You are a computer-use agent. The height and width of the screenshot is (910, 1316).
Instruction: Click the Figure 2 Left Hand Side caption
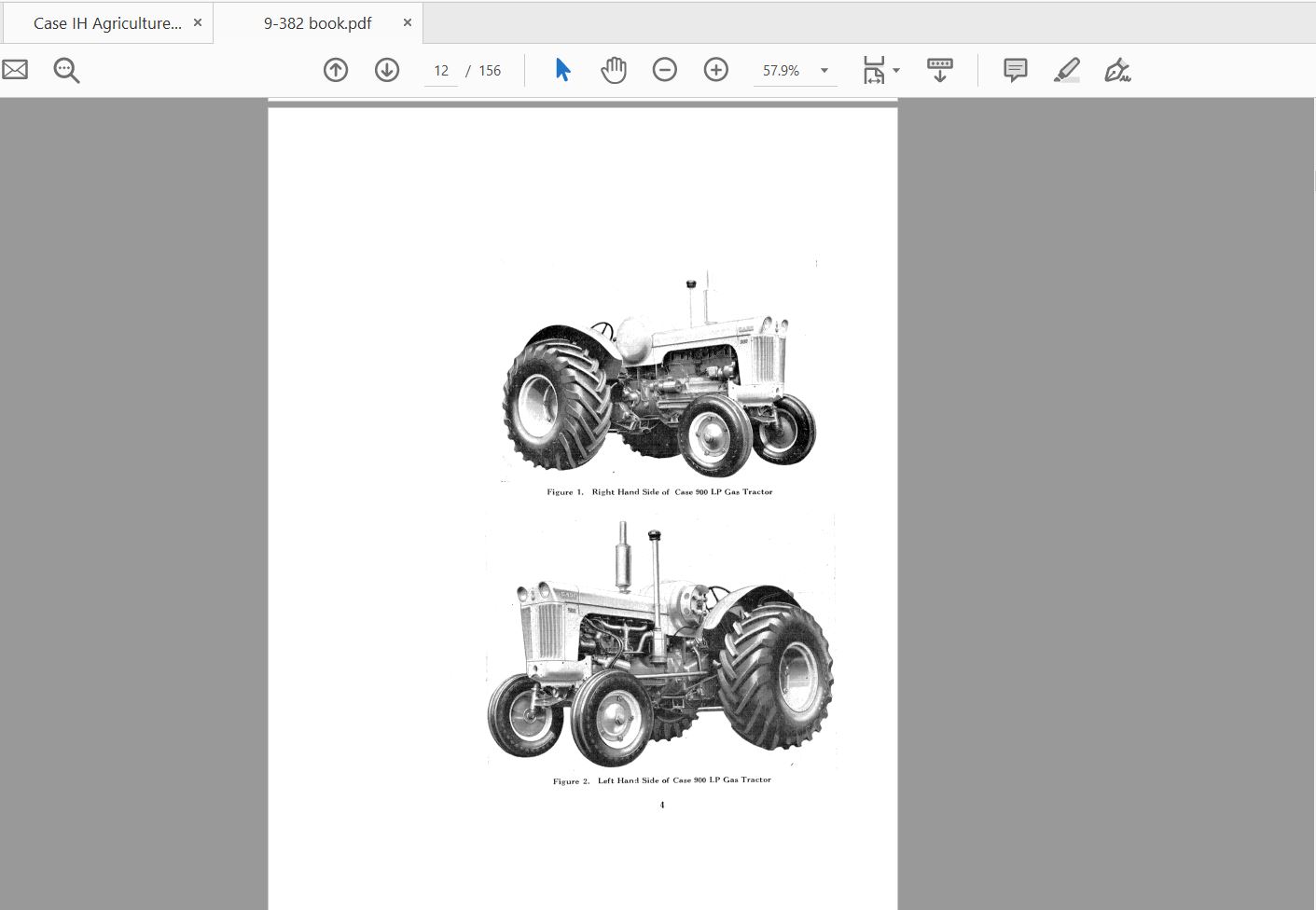coord(662,780)
